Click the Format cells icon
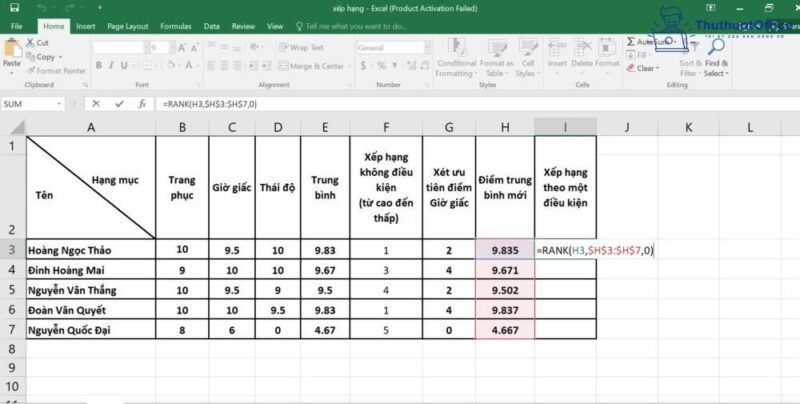800x404 pixels. pyautogui.click(x=607, y=49)
